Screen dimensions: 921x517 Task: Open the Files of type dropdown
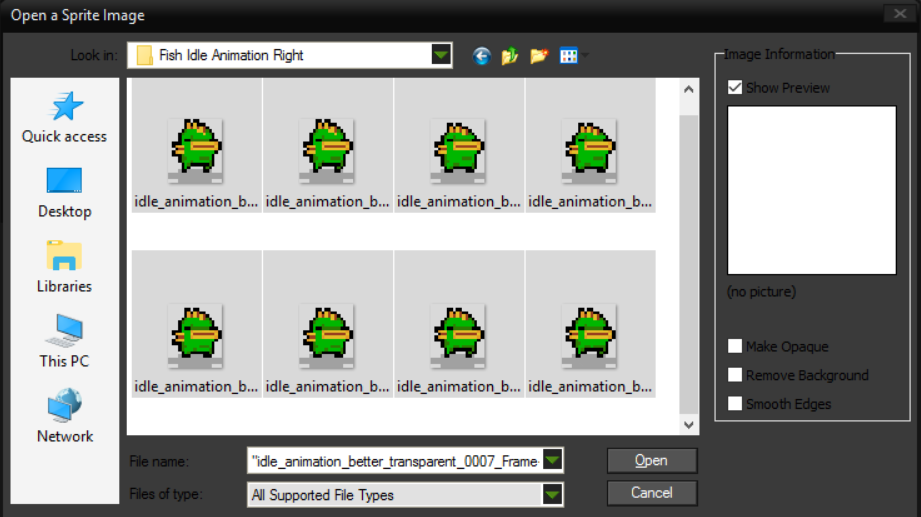(552, 495)
